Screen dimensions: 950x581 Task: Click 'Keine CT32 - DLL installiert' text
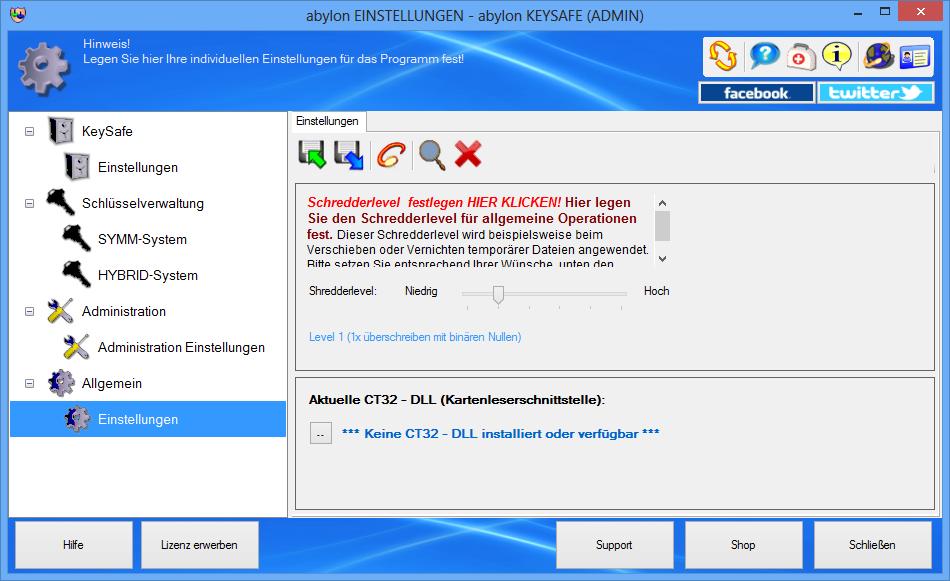[x=500, y=434]
